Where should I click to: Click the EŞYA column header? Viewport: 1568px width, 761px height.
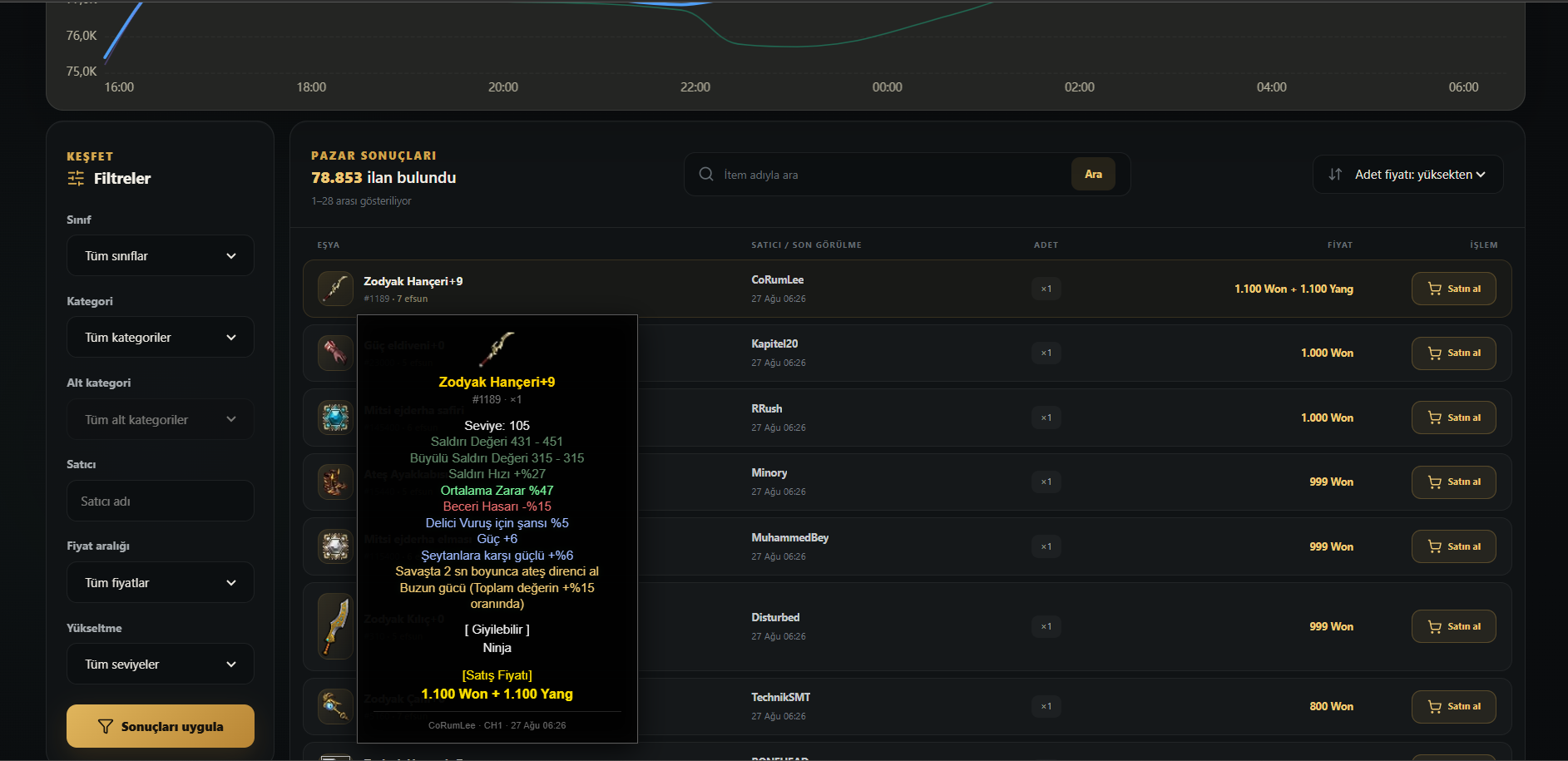329,245
